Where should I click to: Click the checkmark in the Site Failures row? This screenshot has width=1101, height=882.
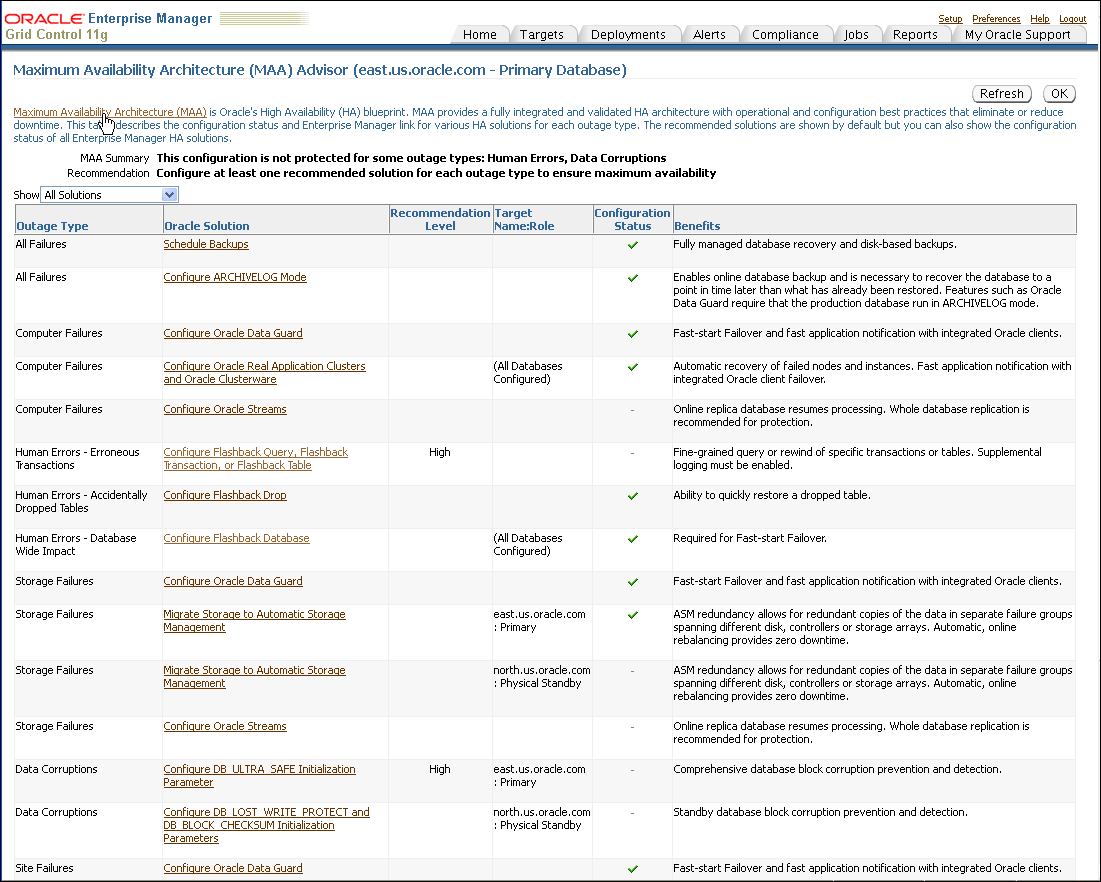coord(632,869)
